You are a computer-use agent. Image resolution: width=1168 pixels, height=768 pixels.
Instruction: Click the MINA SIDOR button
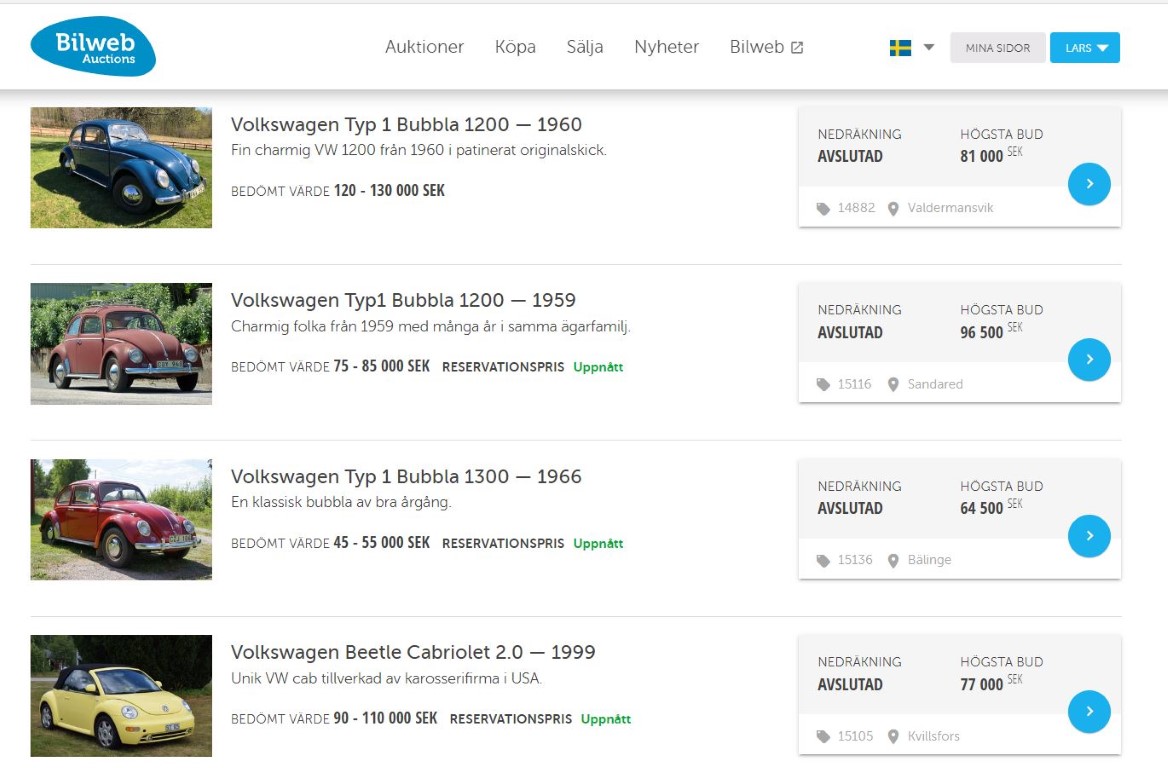coord(997,48)
